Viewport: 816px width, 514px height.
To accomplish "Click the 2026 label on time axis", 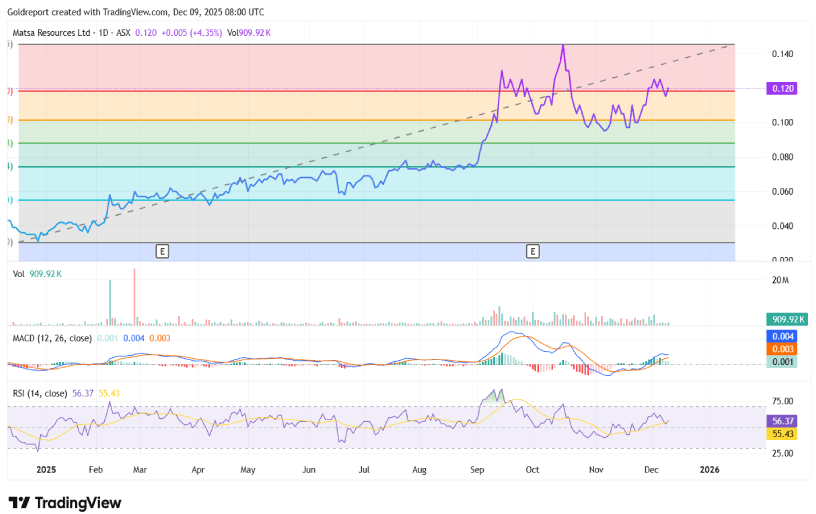I will 708,468.
